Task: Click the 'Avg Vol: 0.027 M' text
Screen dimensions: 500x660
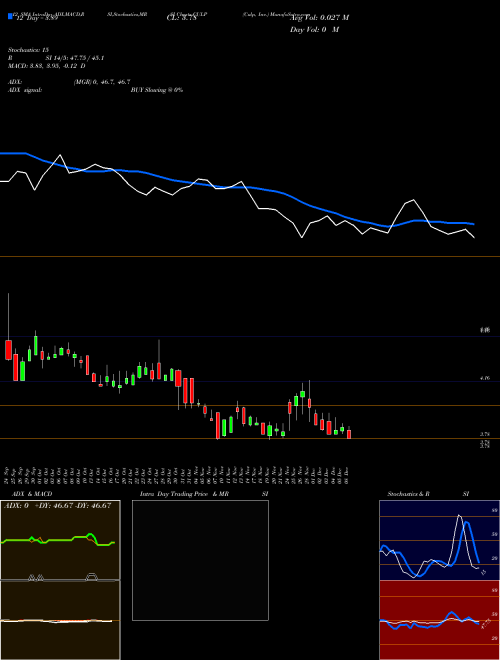Action: pyautogui.click(x=319, y=18)
